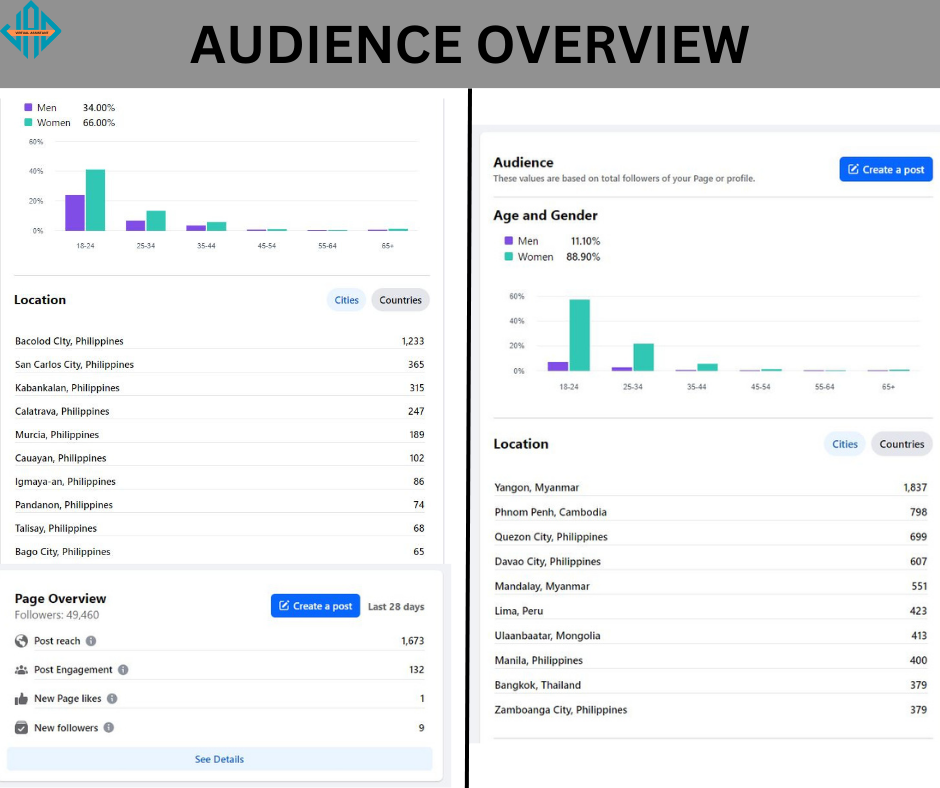Click the thumbs-up icon for New Page likes
The height and width of the screenshot is (788, 940).
22,699
